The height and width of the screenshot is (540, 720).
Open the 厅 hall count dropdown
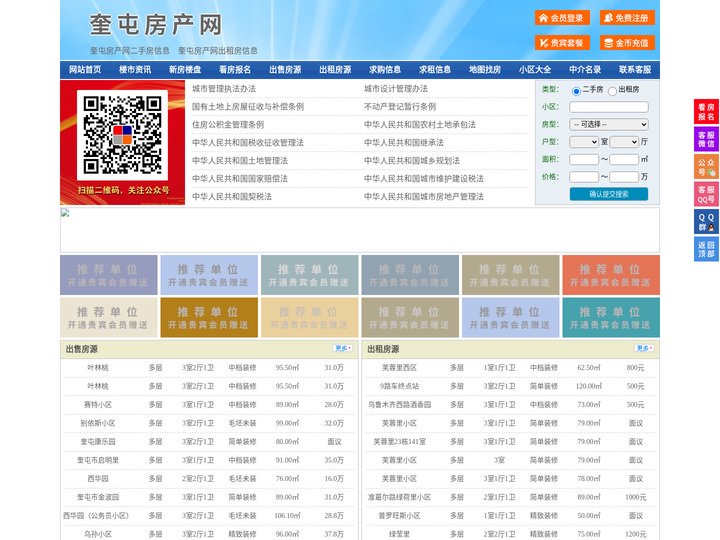[624, 142]
